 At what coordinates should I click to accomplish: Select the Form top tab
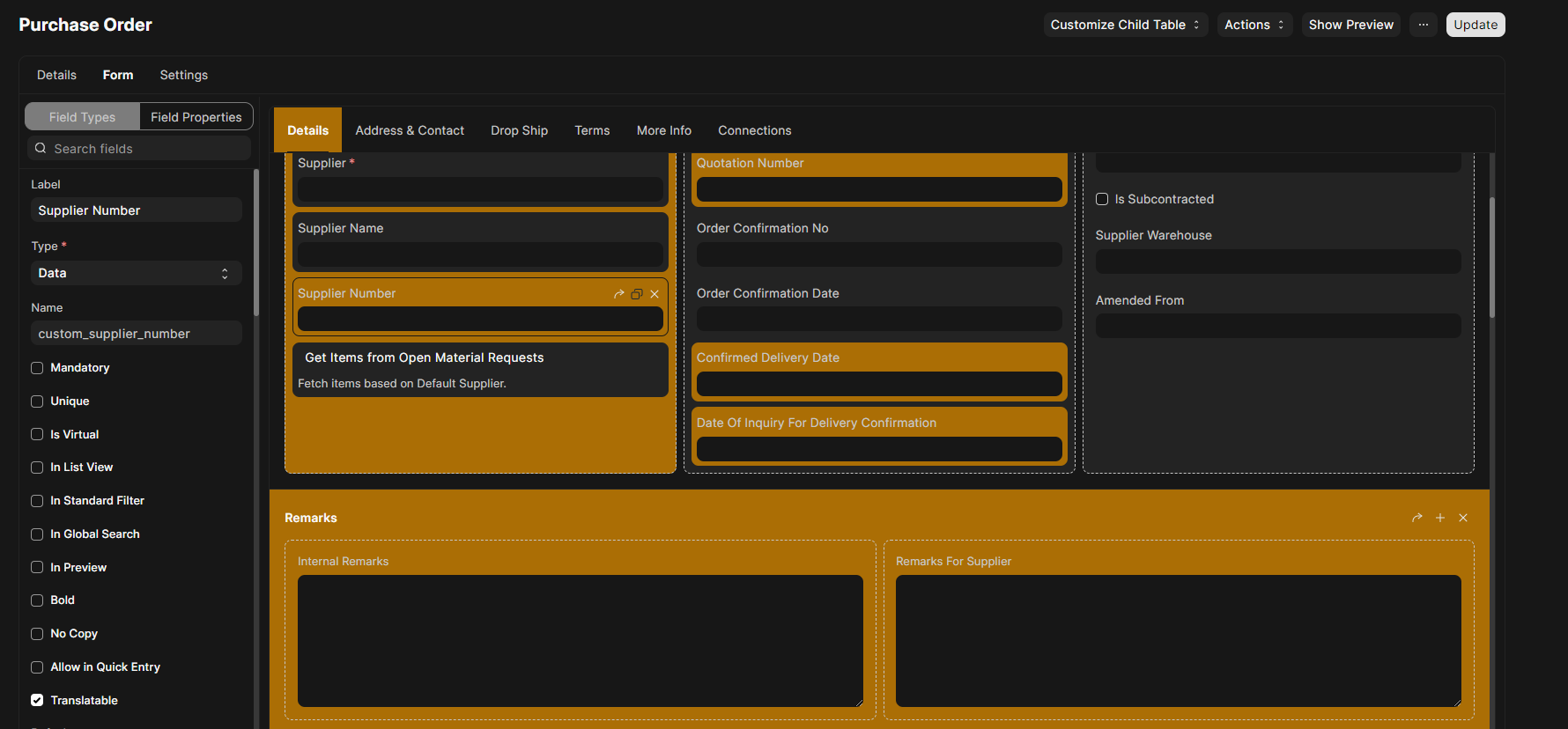(x=118, y=75)
